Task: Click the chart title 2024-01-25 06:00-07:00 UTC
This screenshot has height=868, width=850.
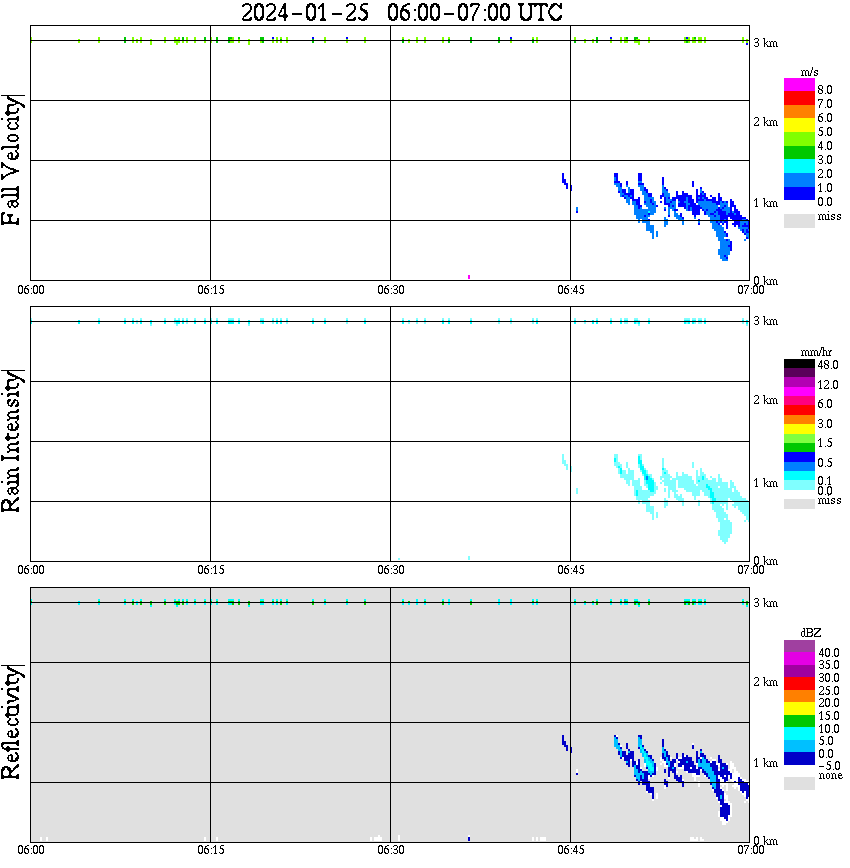Action: coord(401,12)
